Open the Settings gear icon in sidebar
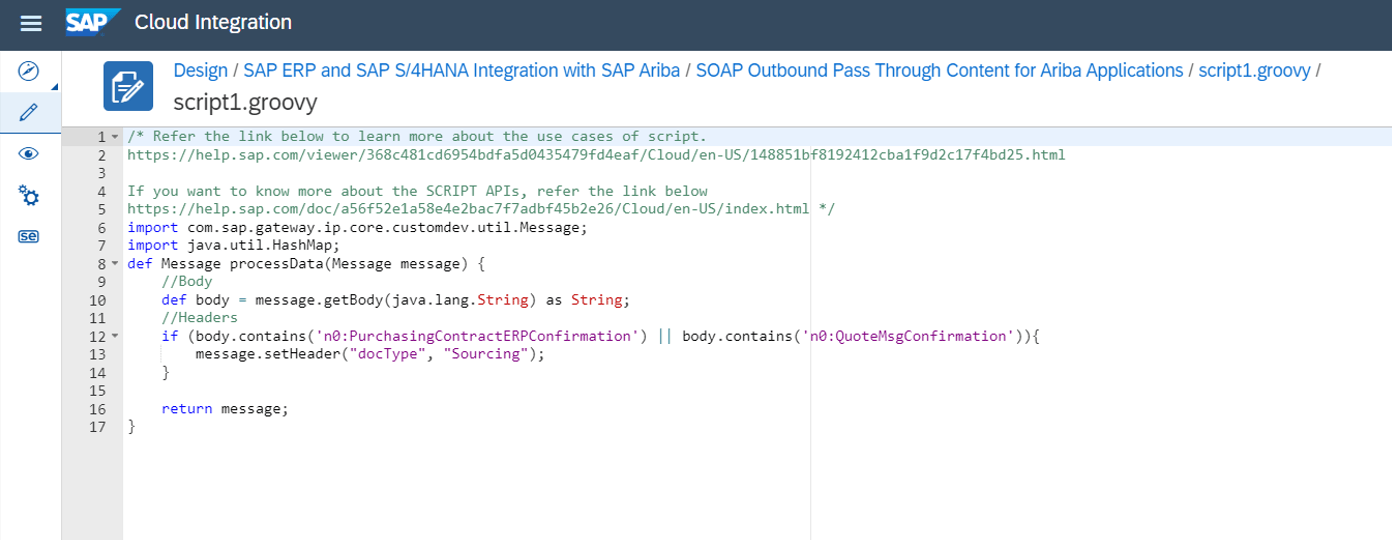Image resolution: width=1392 pixels, height=540 pixels. coord(29,196)
